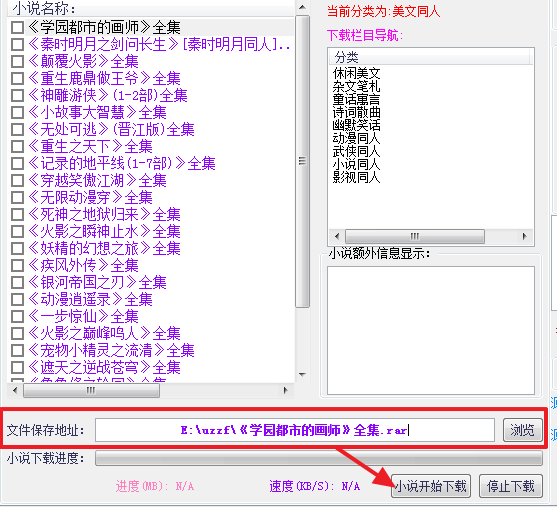Click the title text 《一步惊仙》全集
This screenshot has height=507, width=557.
(x=83, y=317)
